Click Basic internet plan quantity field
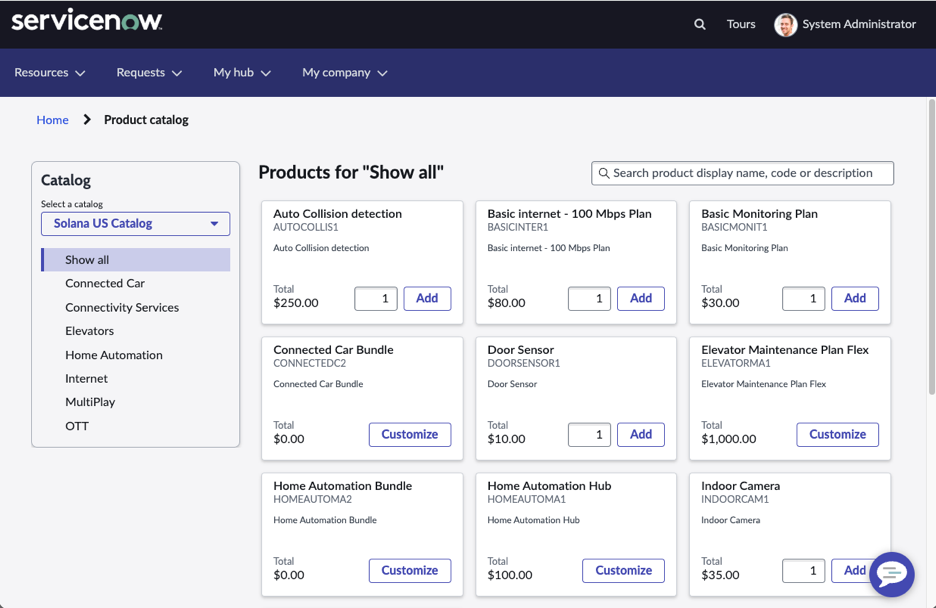 point(589,298)
